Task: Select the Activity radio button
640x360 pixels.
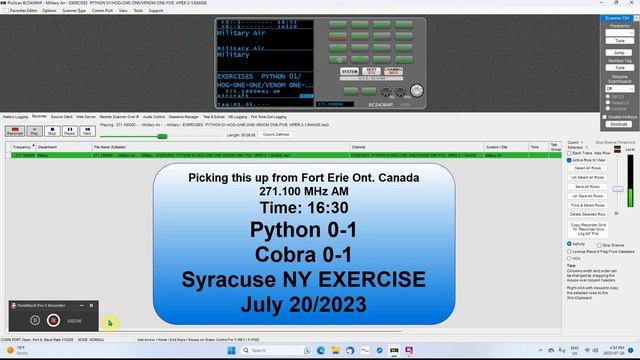Action: click(x=569, y=244)
